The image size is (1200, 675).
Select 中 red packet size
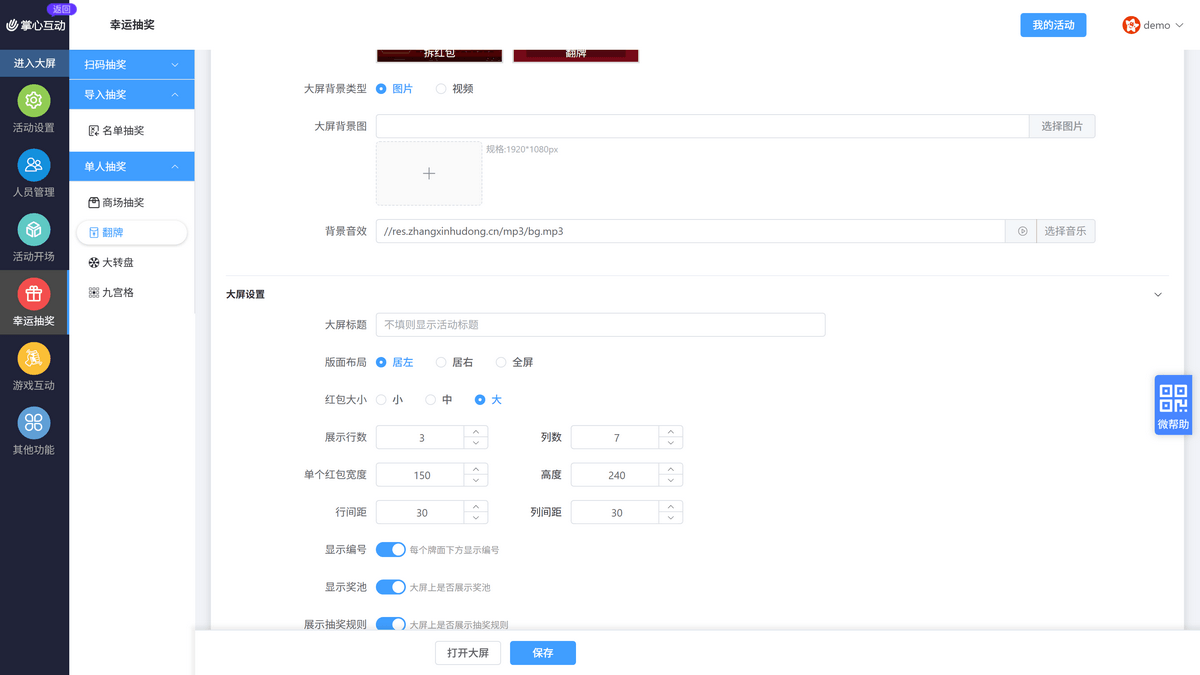[x=431, y=399]
